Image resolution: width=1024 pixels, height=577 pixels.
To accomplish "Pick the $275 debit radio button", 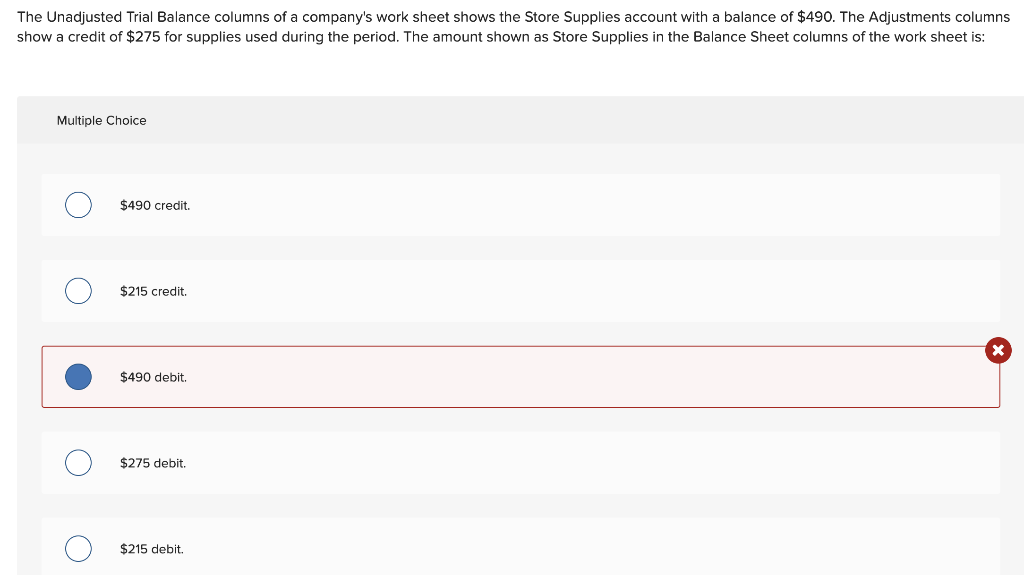I will (x=78, y=463).
